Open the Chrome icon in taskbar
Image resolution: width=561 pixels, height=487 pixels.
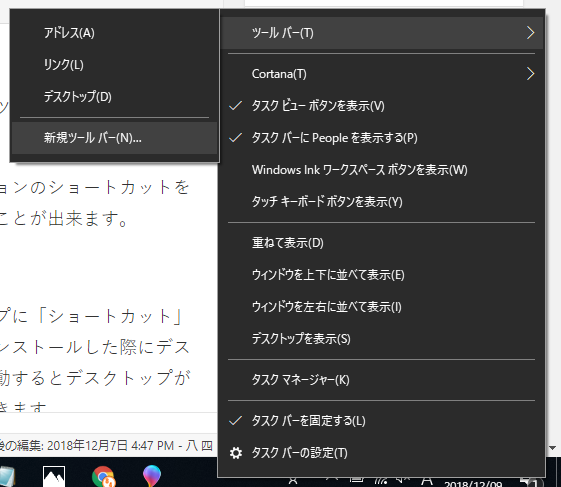[103, 477]
